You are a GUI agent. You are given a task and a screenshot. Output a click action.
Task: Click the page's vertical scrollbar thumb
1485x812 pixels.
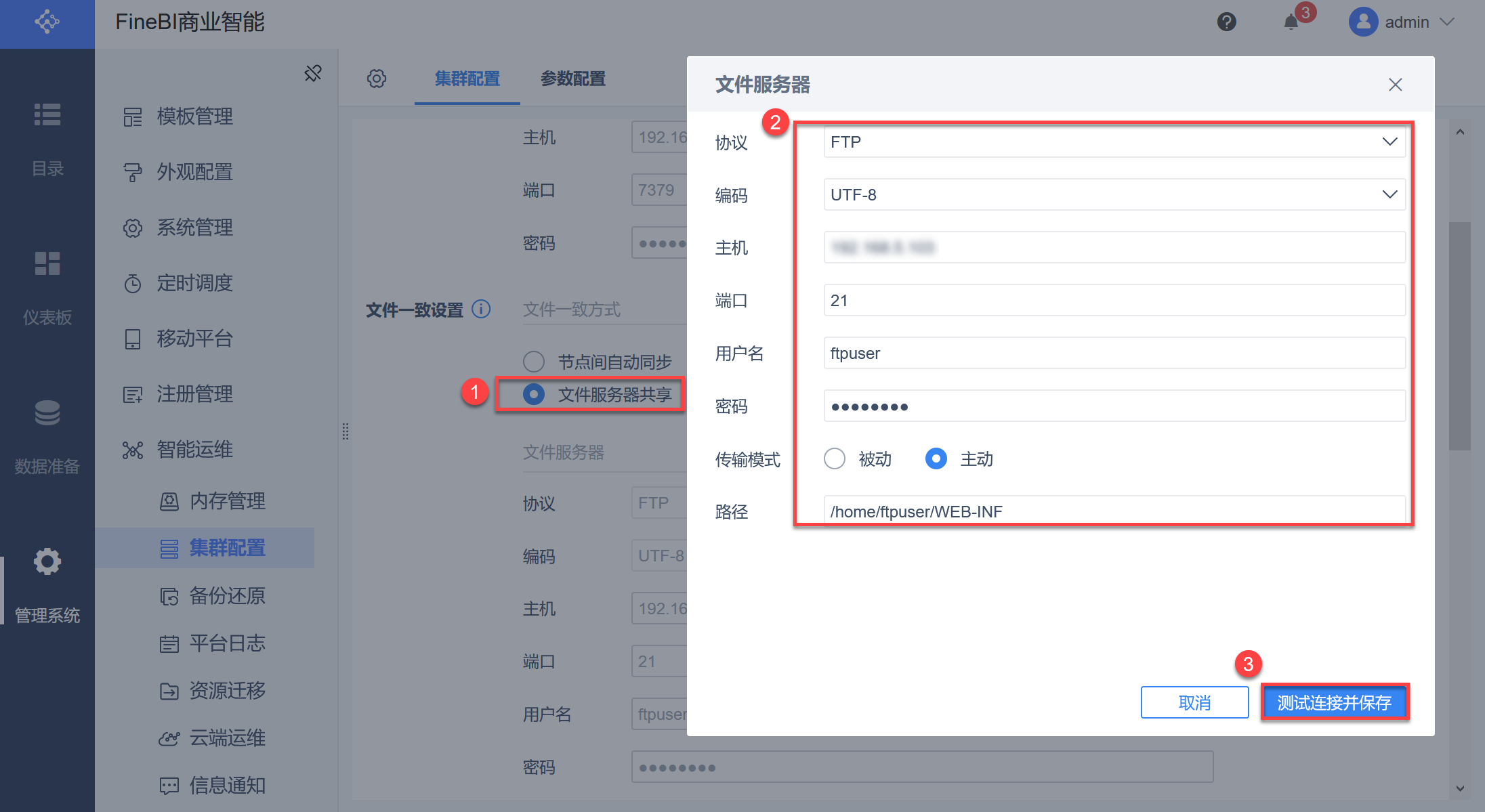click(x=1460, y=335)
